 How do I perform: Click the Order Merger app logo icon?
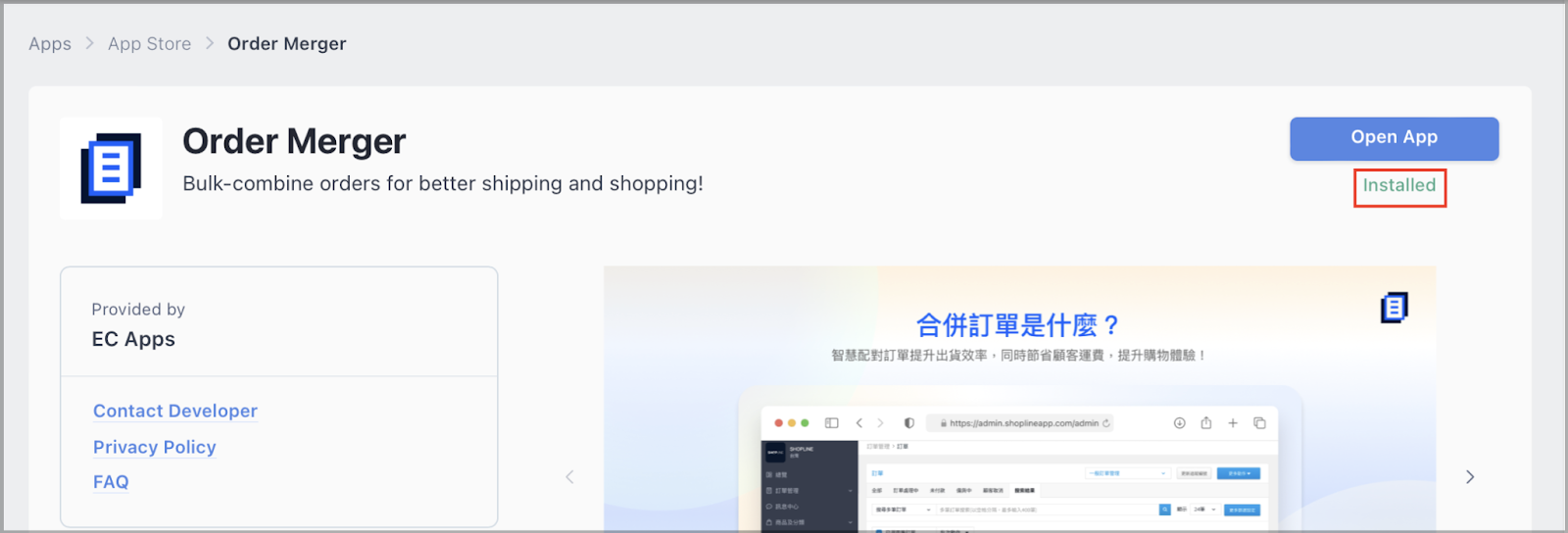[x=111, y=169]
